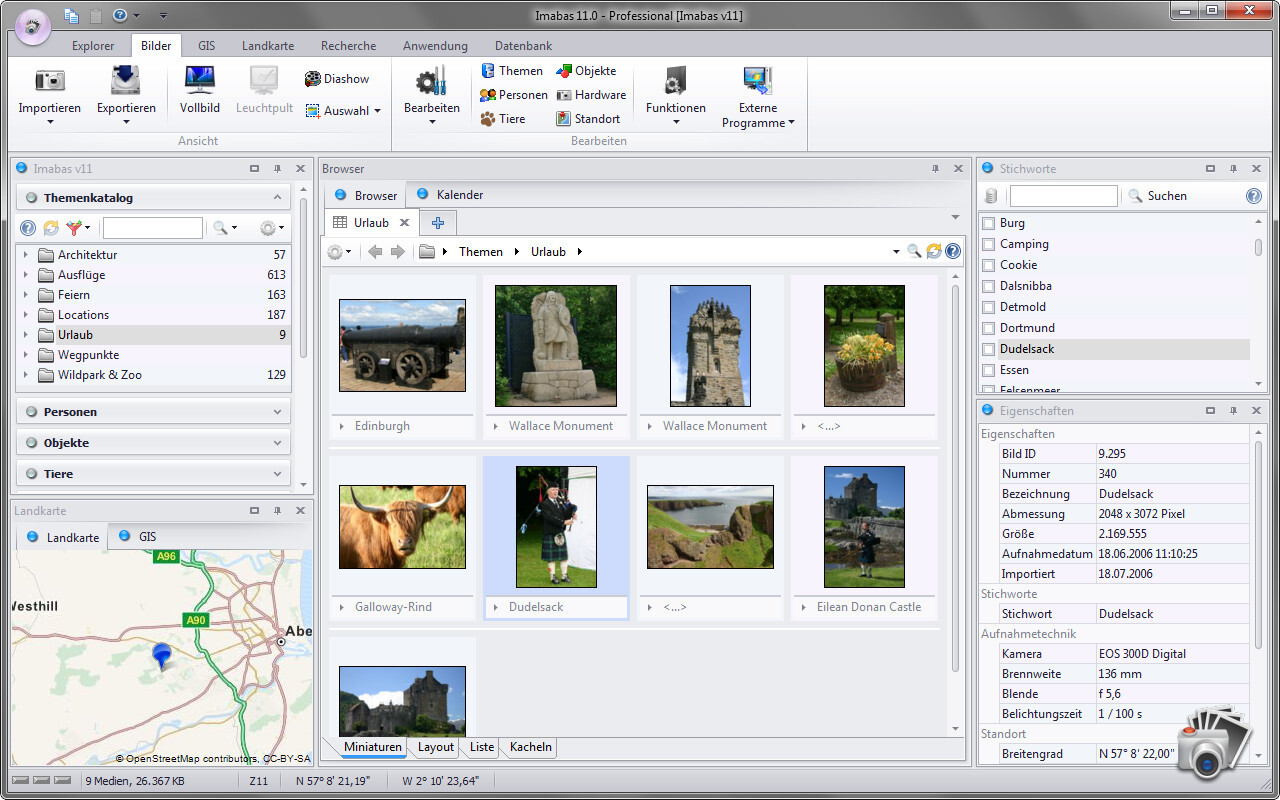The width and height of the screenshot is (1280, 800).
Task: Click the refresh icon in Themenkatalog toolbar
Action: pyautogui.click(x=50, y=228)
